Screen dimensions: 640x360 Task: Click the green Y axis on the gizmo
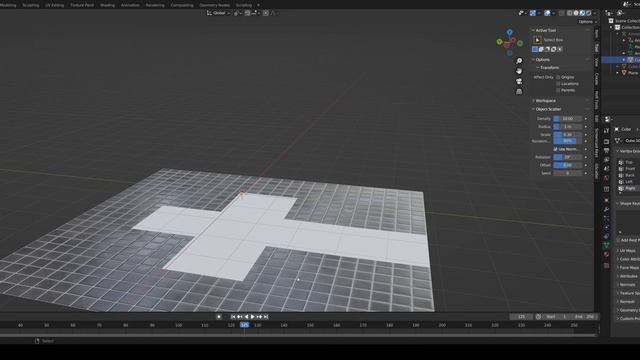[499, 41]
